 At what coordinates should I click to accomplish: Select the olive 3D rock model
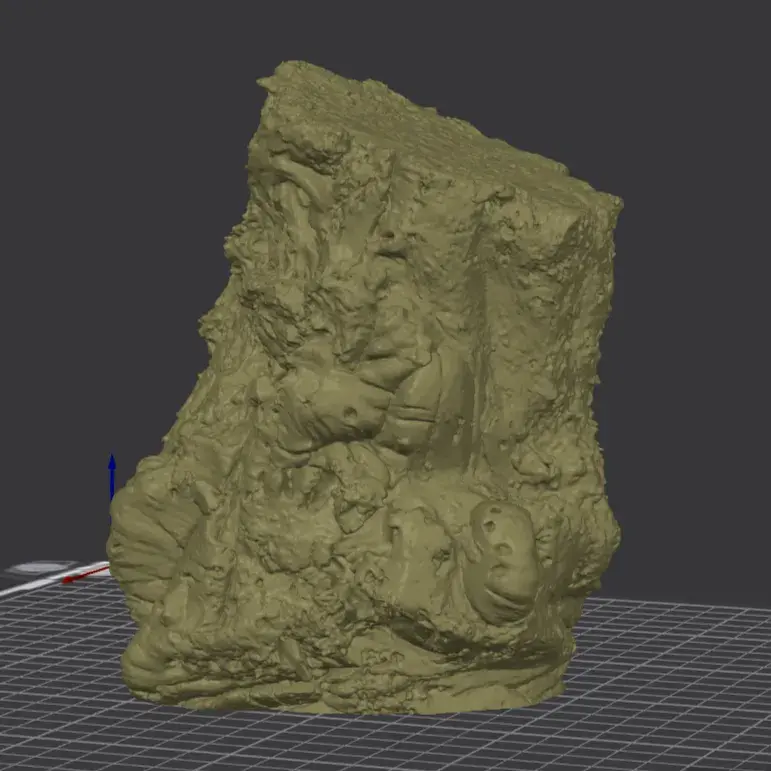click(364, 393)
